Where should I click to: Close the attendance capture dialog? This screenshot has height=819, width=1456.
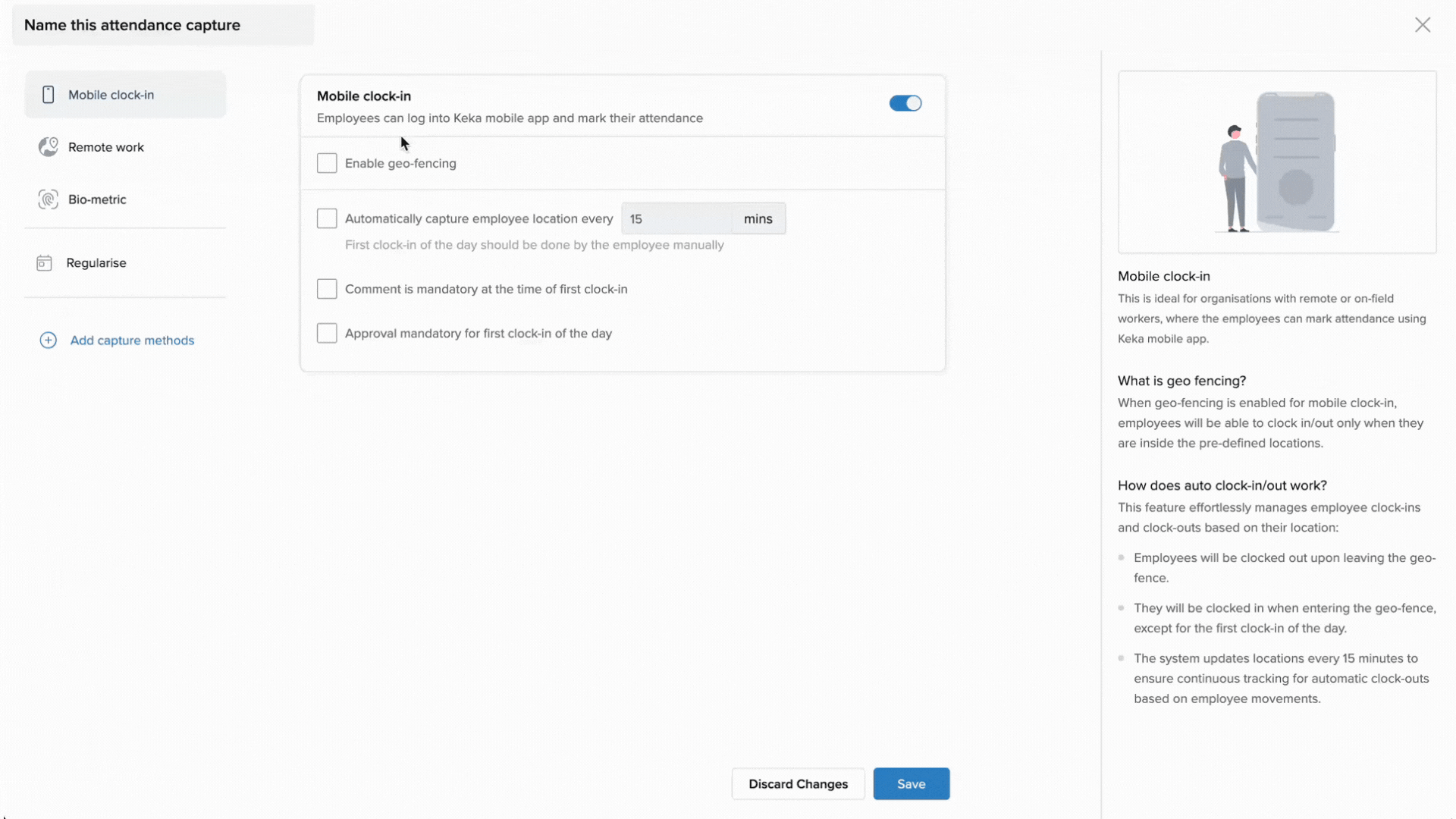(x=1423, y=25)
